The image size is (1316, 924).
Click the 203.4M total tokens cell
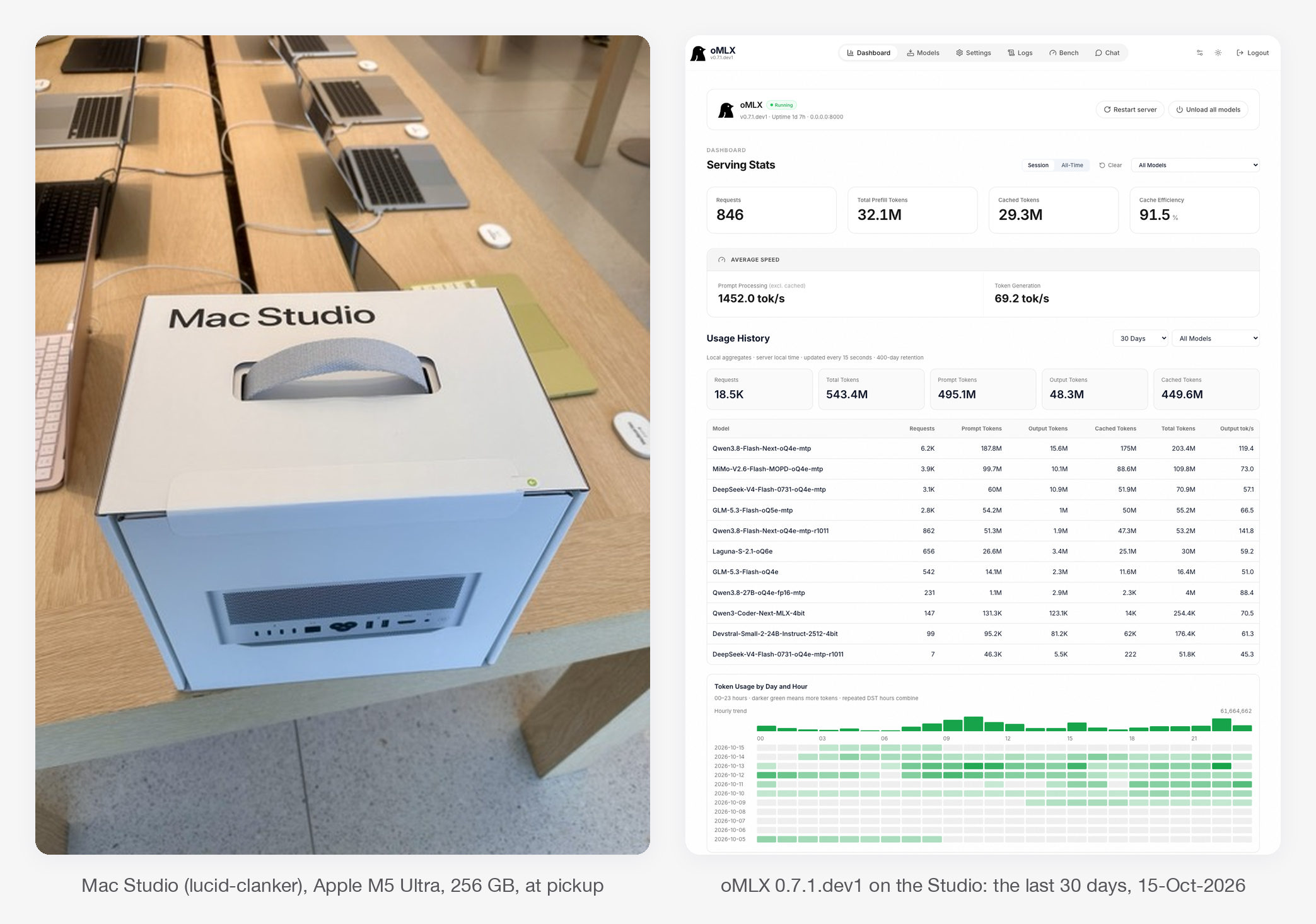pos(1184,449)
